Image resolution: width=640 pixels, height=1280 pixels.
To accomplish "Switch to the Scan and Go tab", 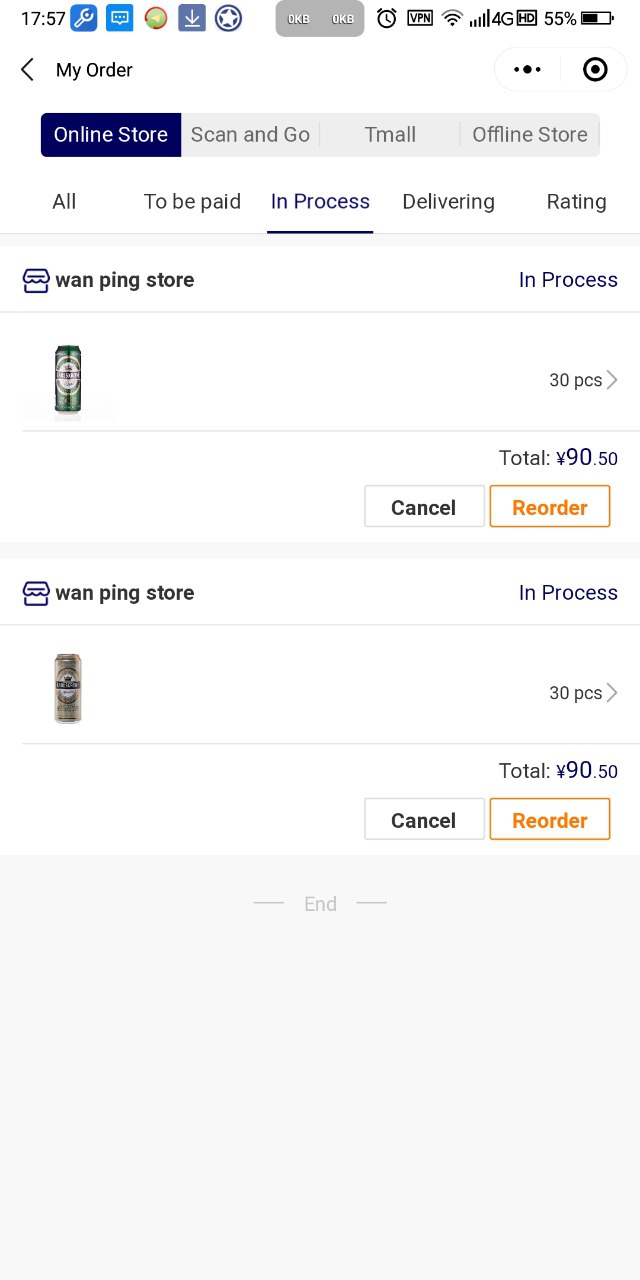I will [250, 135].
